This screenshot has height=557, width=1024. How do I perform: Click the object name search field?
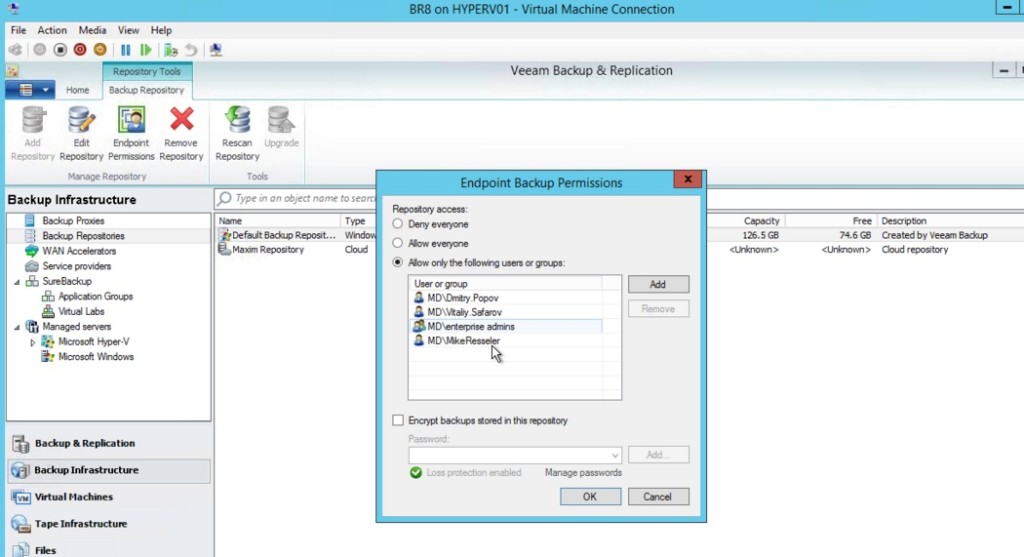pyautogui.click(x=305, y=198)
